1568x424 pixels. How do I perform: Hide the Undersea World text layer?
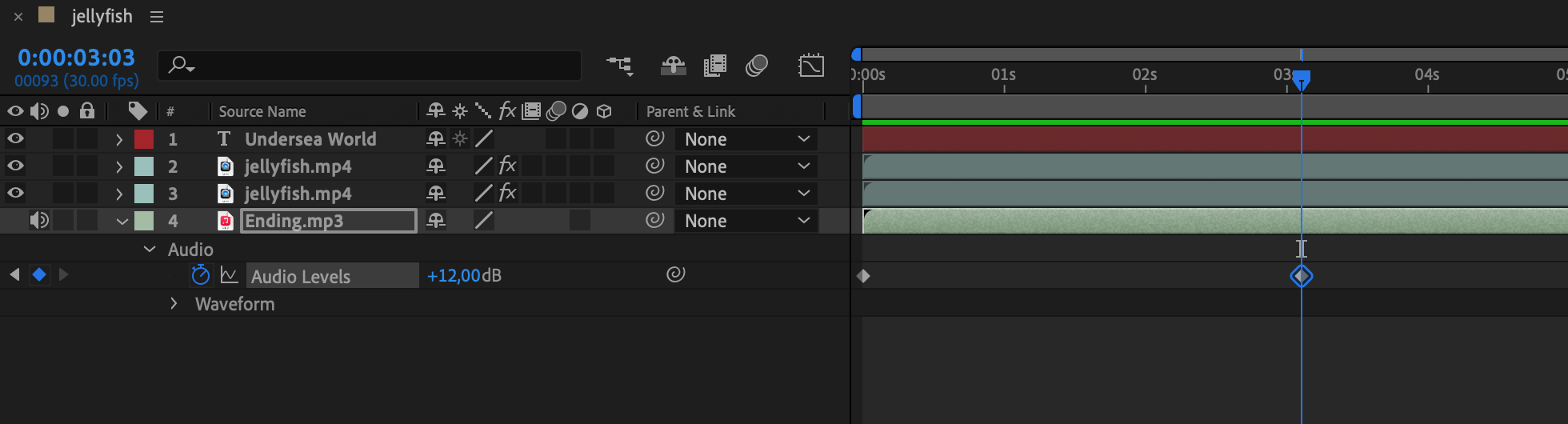coord(15,139)
